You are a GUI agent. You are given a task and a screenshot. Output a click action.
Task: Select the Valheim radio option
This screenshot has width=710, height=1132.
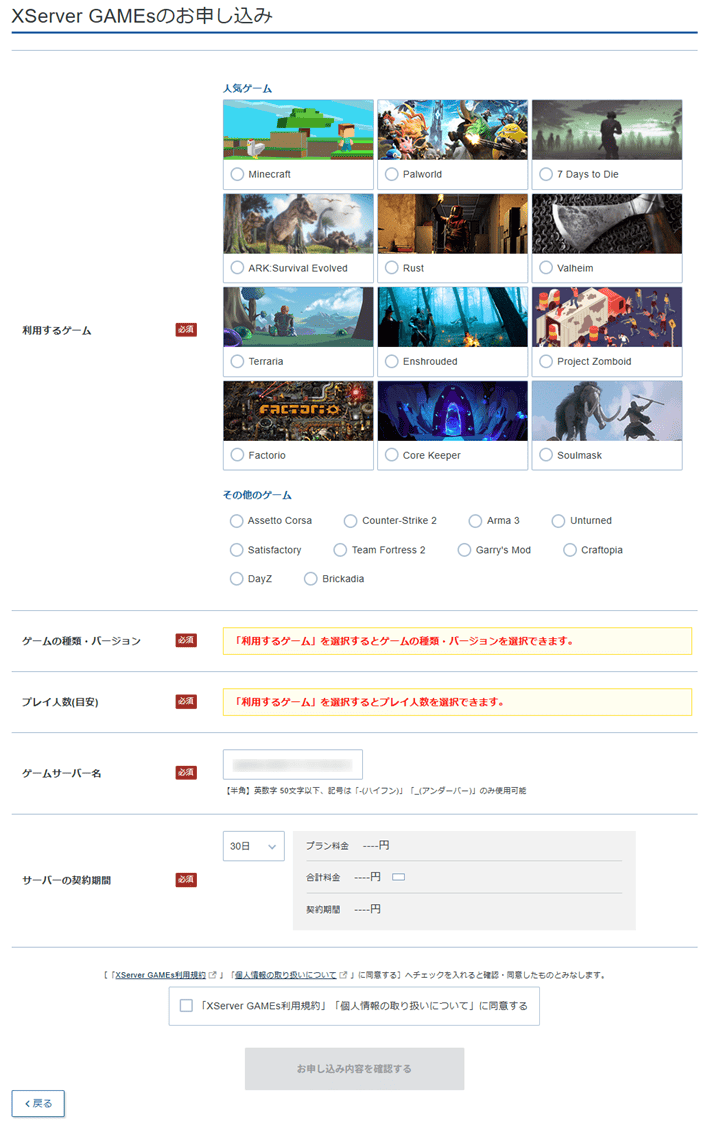click(546, 268)
